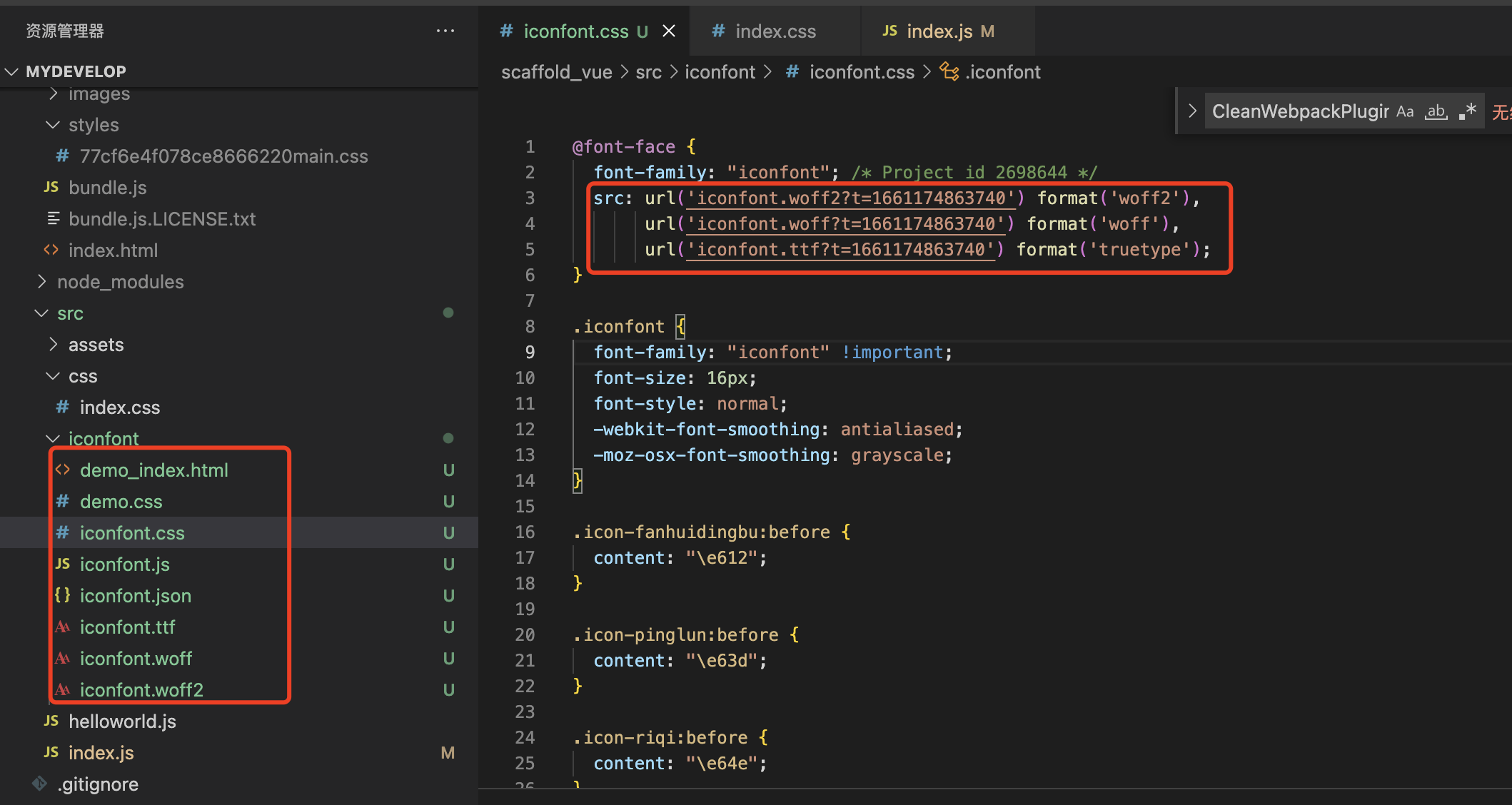The width and height of the screenshot is (1512, 805).
Task: Open demo_index.html file icon
Action: (x=63, y=470)
